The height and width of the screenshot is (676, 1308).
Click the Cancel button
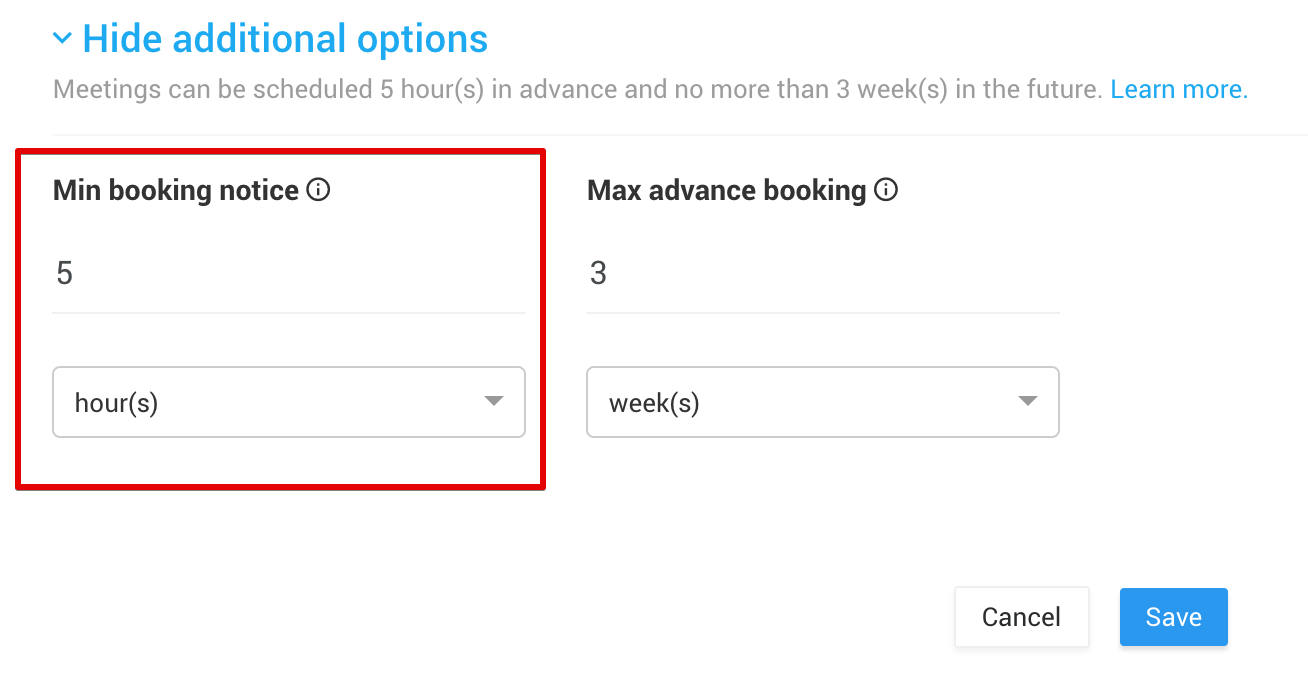click(1022, 617)
